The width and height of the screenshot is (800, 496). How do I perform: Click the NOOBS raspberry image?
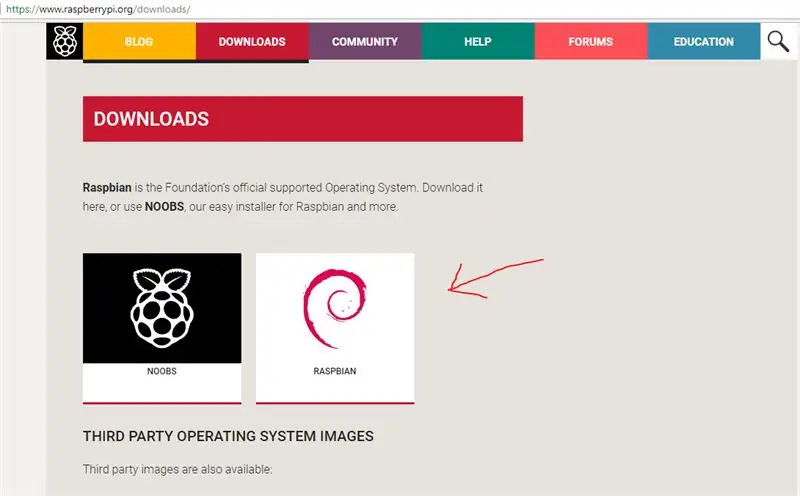[x=162, y=308]
